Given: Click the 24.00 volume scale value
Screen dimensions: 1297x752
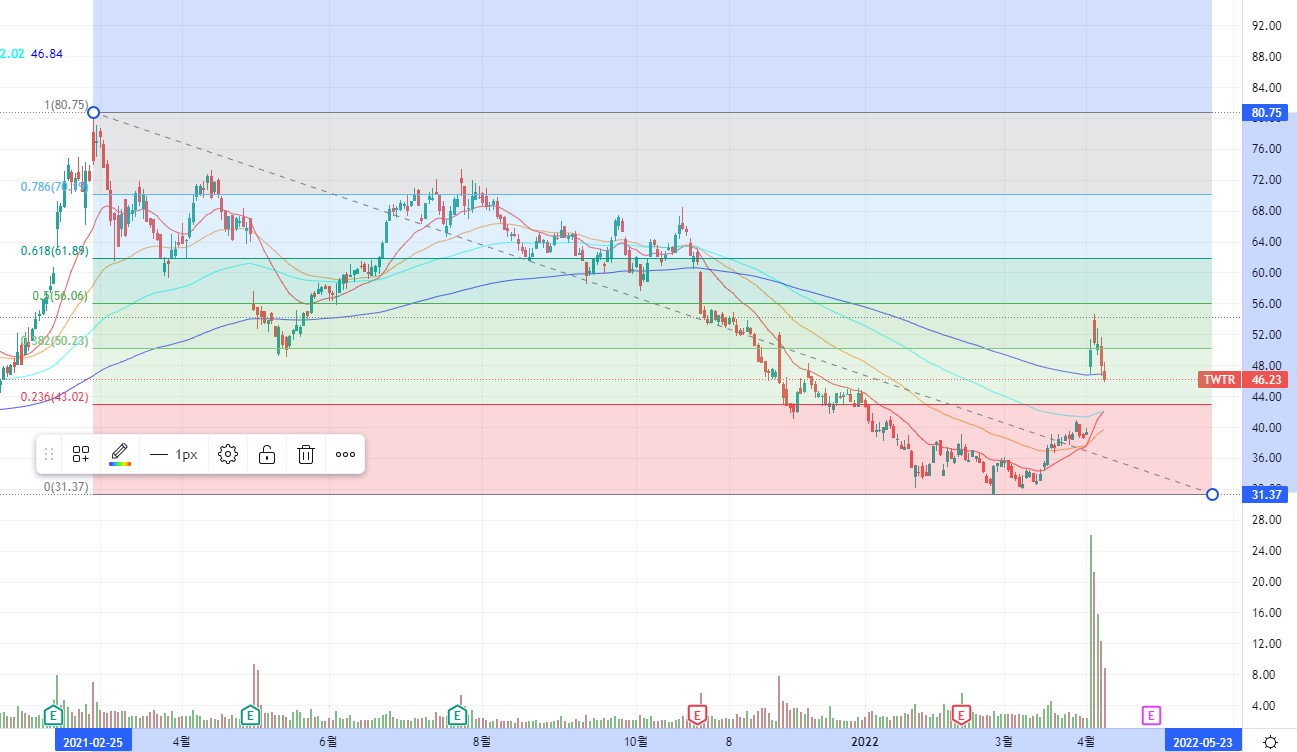Looking at the screenshot, I should coord(1266,551).
